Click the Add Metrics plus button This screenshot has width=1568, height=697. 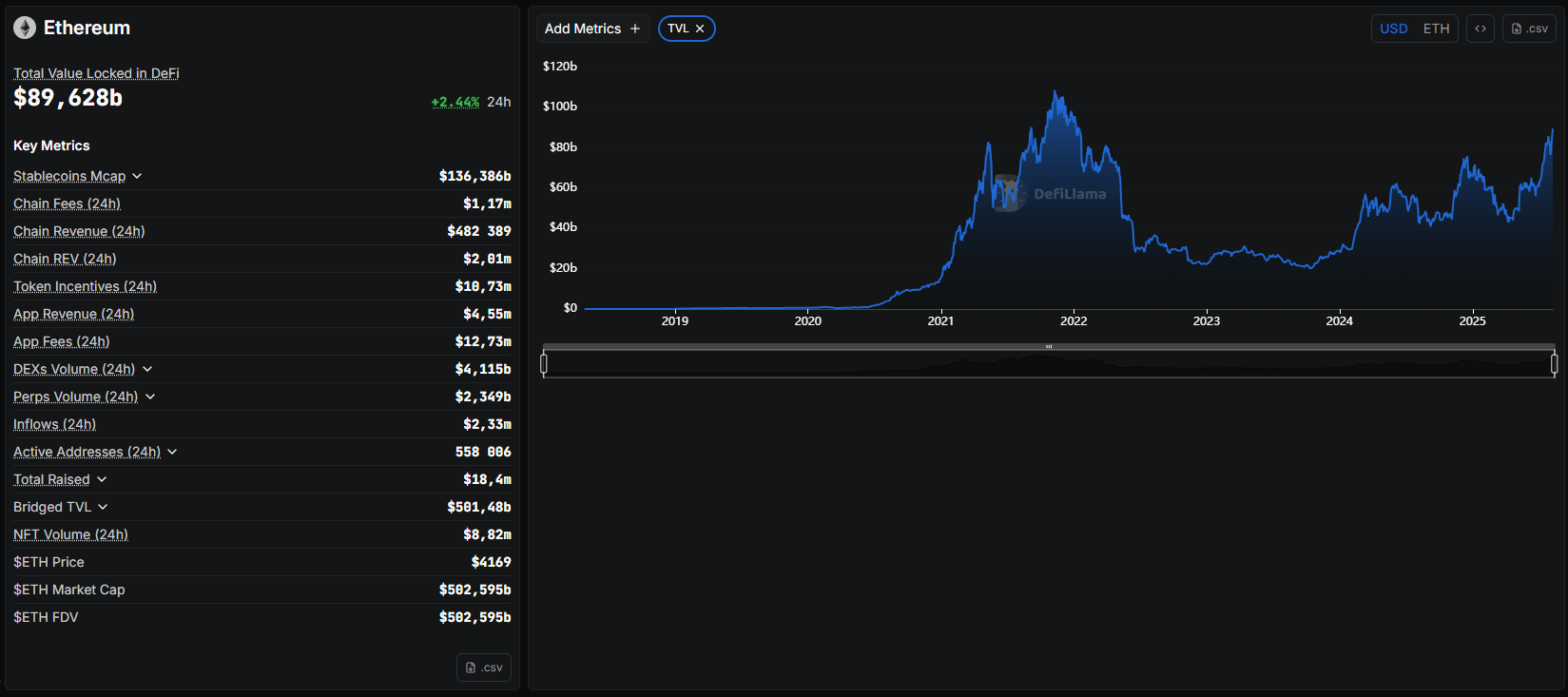click(x=592, y=29)
